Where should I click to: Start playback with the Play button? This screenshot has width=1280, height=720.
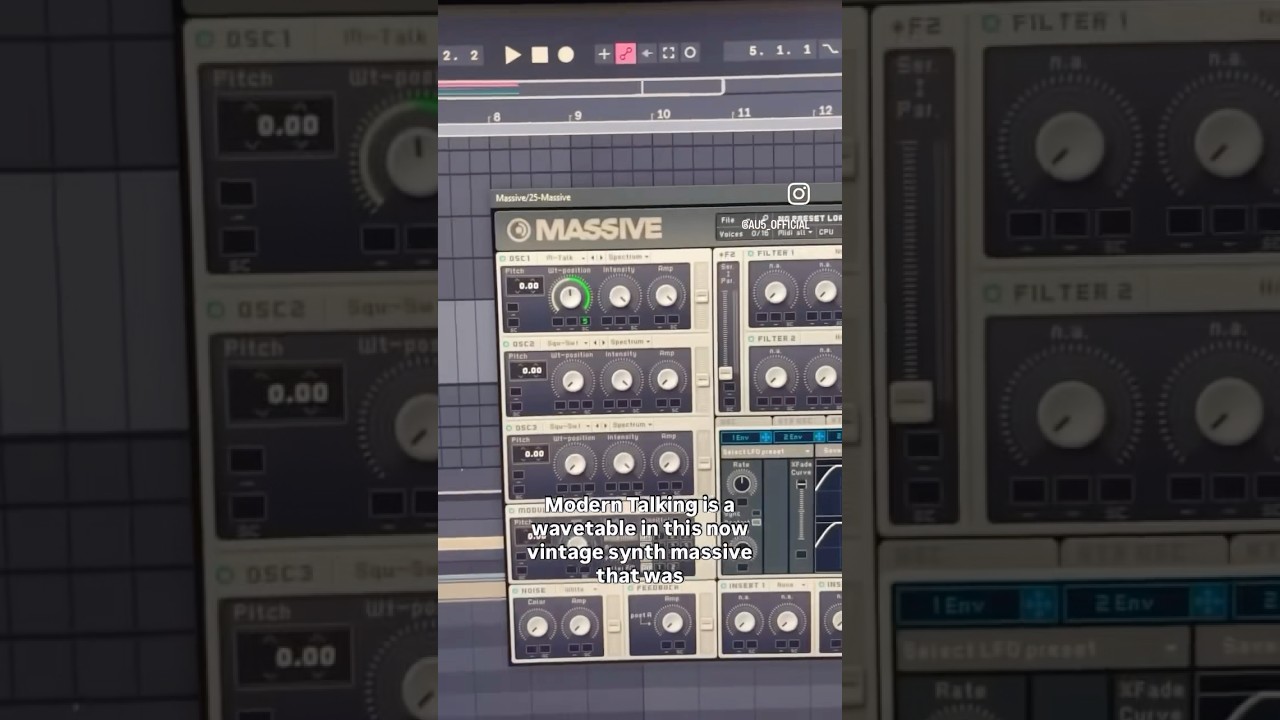(x=513, y=55)
